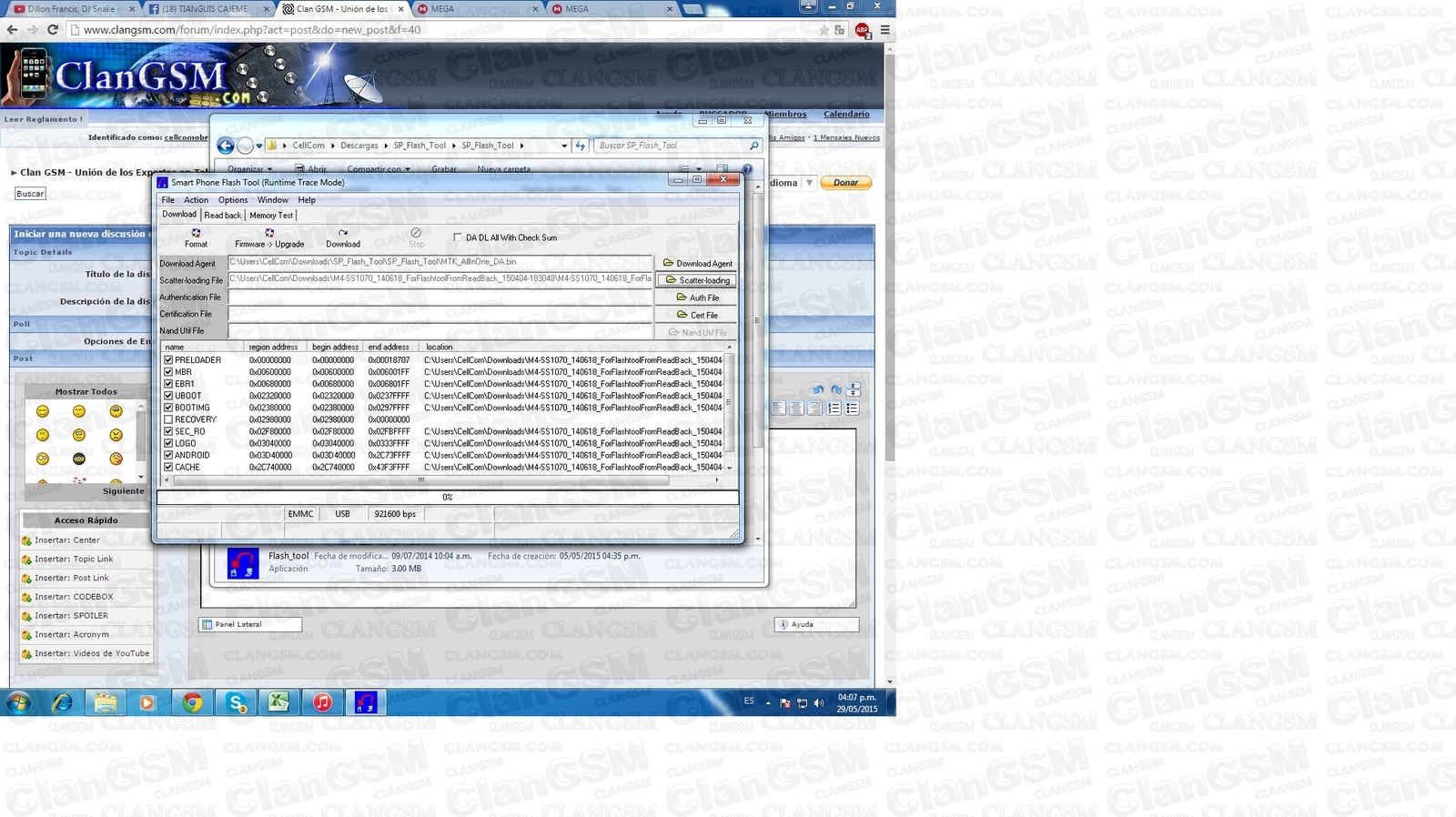This screenshot has height=817, width=1456.
Task: Reload page with browser refresh icon
Action: pos(52,29)
